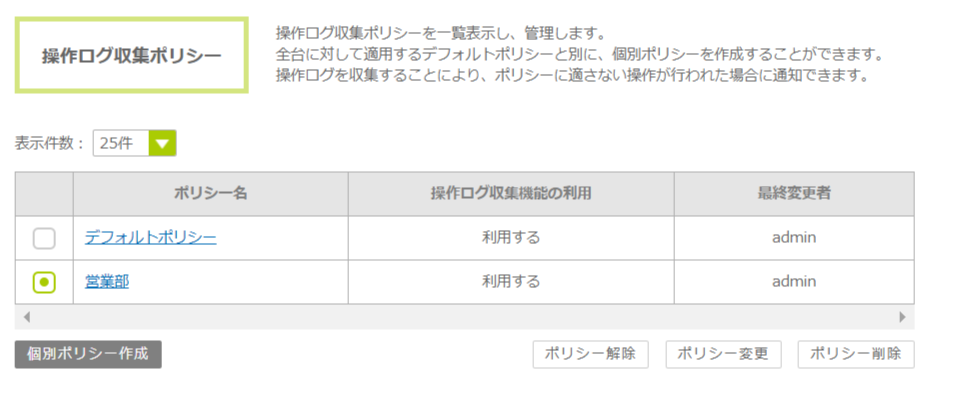
Task: Click the 利用する cell in デフォルトポリシー row
Action: pos(510,238)
